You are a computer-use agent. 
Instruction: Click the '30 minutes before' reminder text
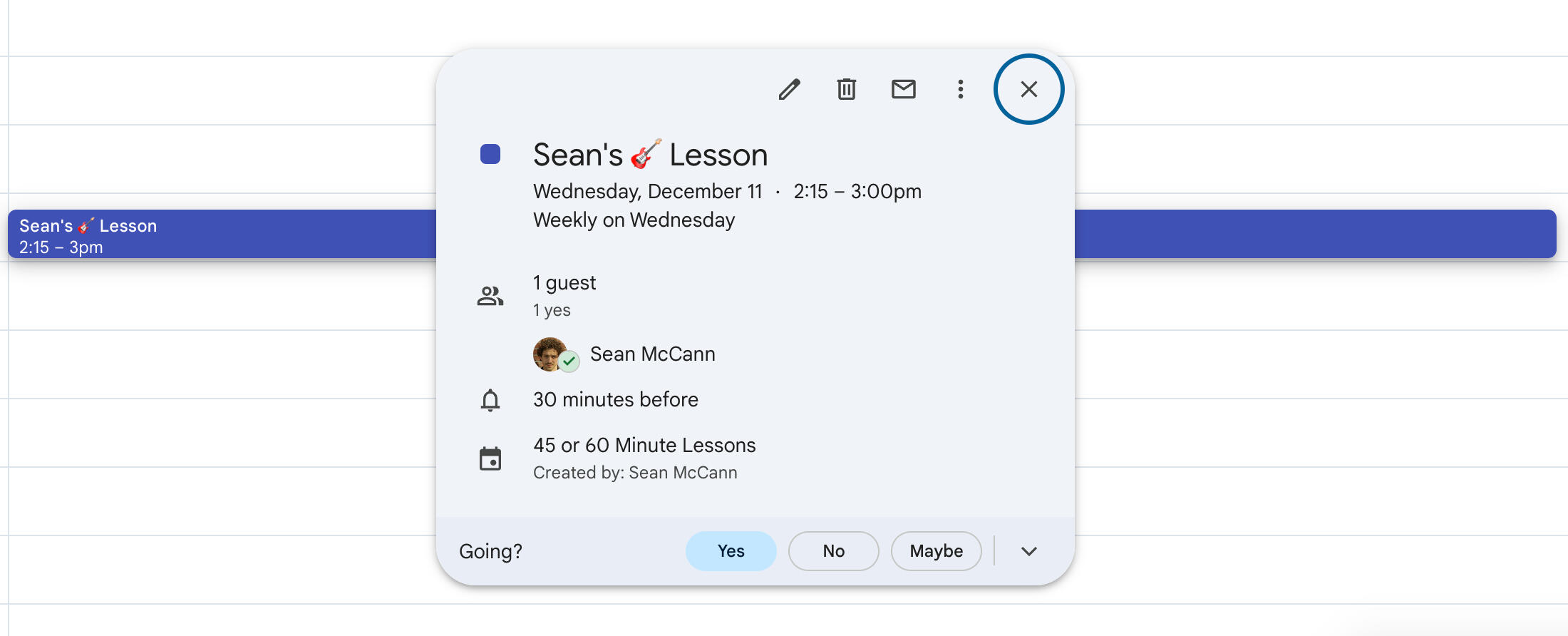click(x=616, y=399)
